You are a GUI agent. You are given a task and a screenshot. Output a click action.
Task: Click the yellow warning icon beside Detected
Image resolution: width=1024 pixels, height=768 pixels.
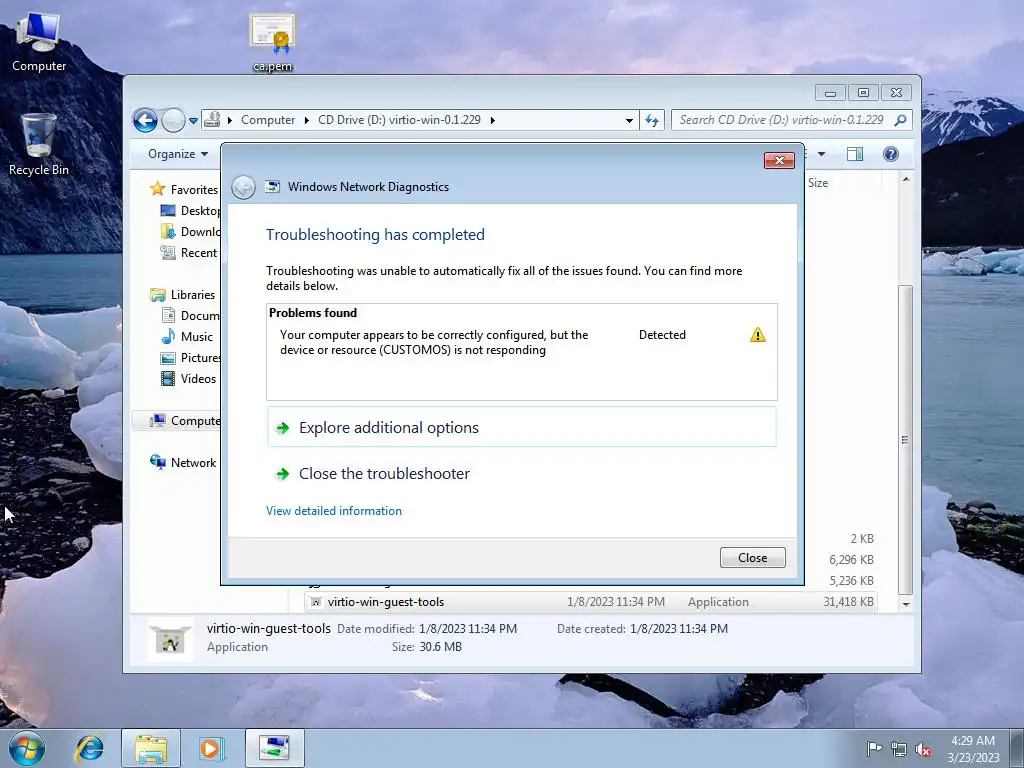pyautogui.click(x=758, y=335)
